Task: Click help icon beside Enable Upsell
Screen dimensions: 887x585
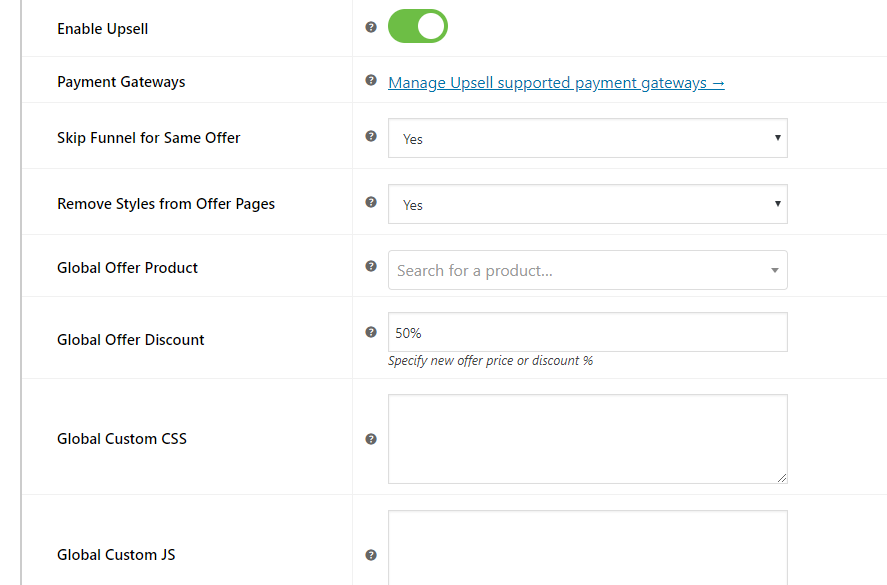Action: tap(371, 27)
